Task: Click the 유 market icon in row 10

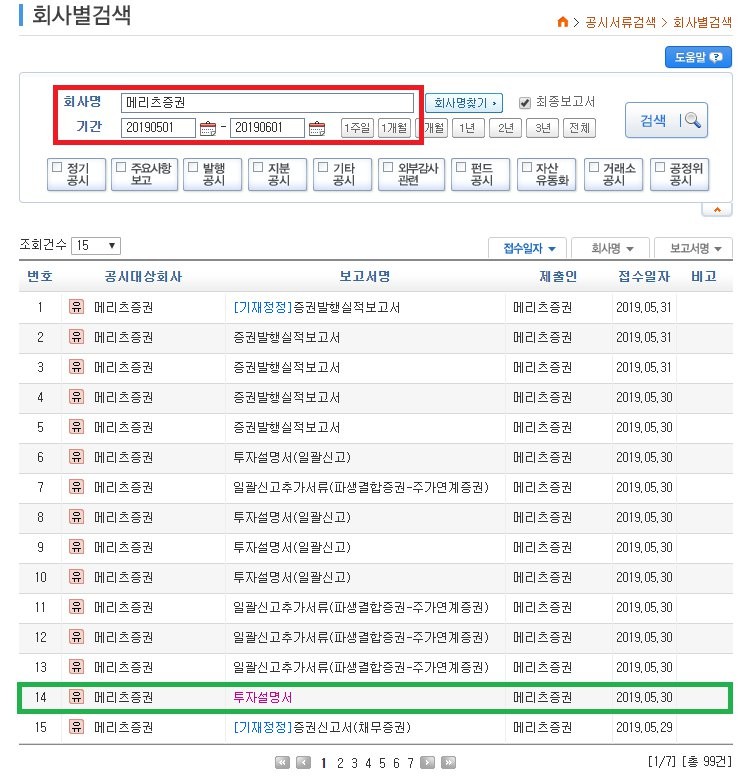Action: tap(76, 577)
